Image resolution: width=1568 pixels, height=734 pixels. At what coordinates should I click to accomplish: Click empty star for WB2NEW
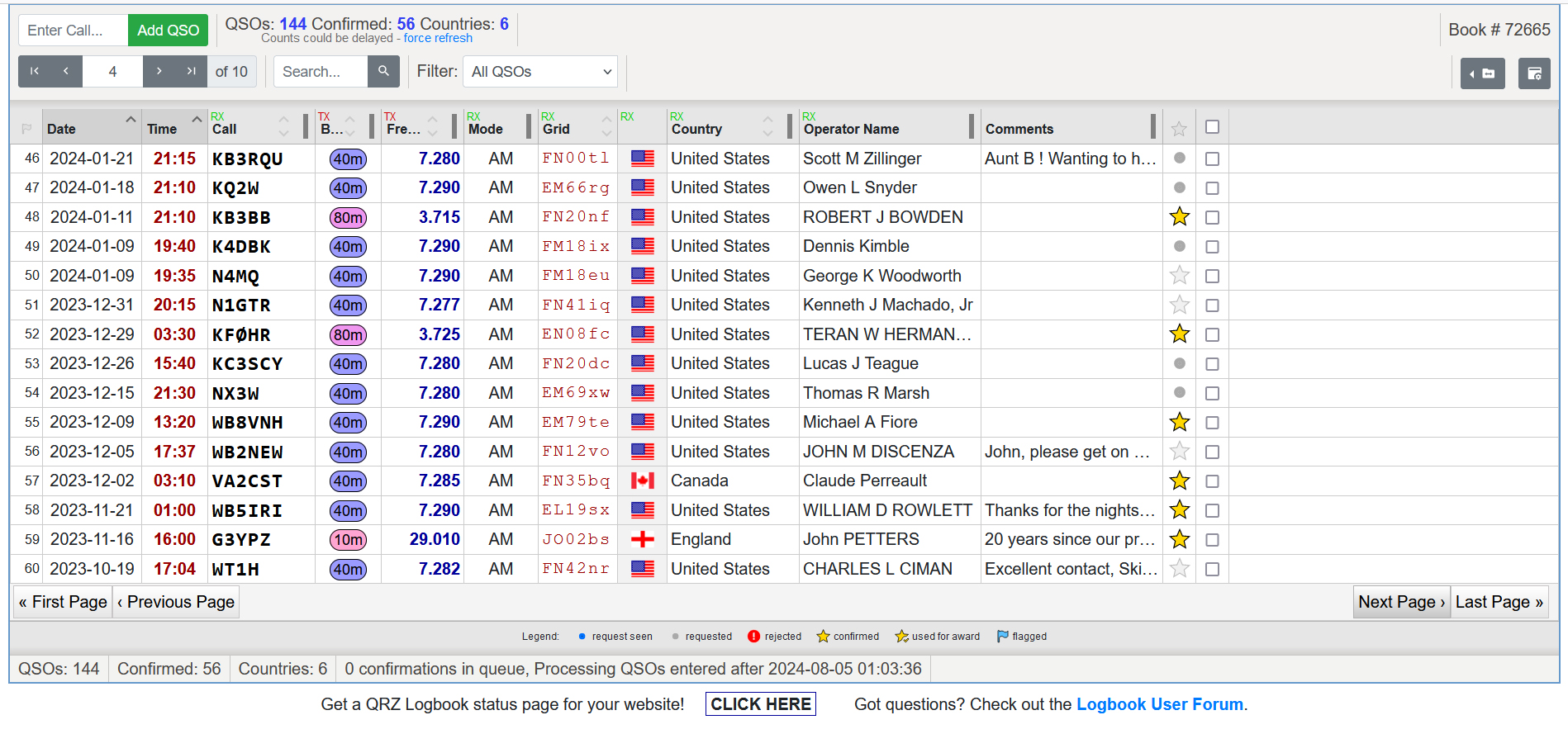[1180, 452]
